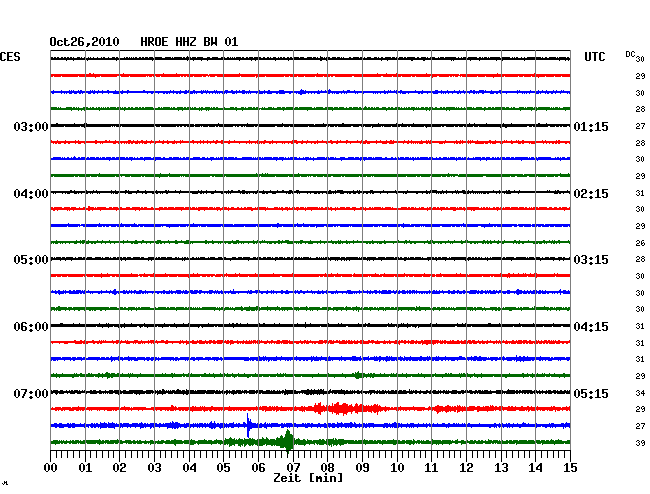The width and height of the screenshot is (650, 494).
Task: Click minute 09 on the time axis
Action: (x=362, y=468)
